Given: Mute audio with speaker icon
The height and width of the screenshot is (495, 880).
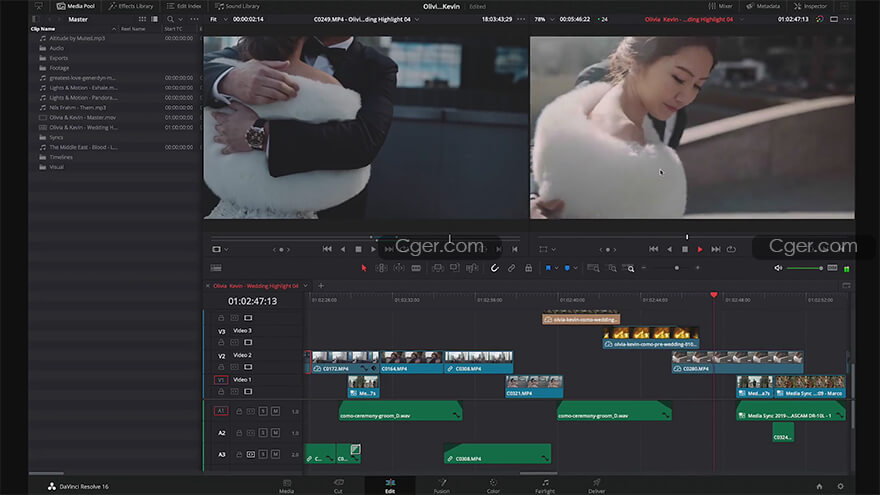Looking at the screenshot, I should click(778, 268).
